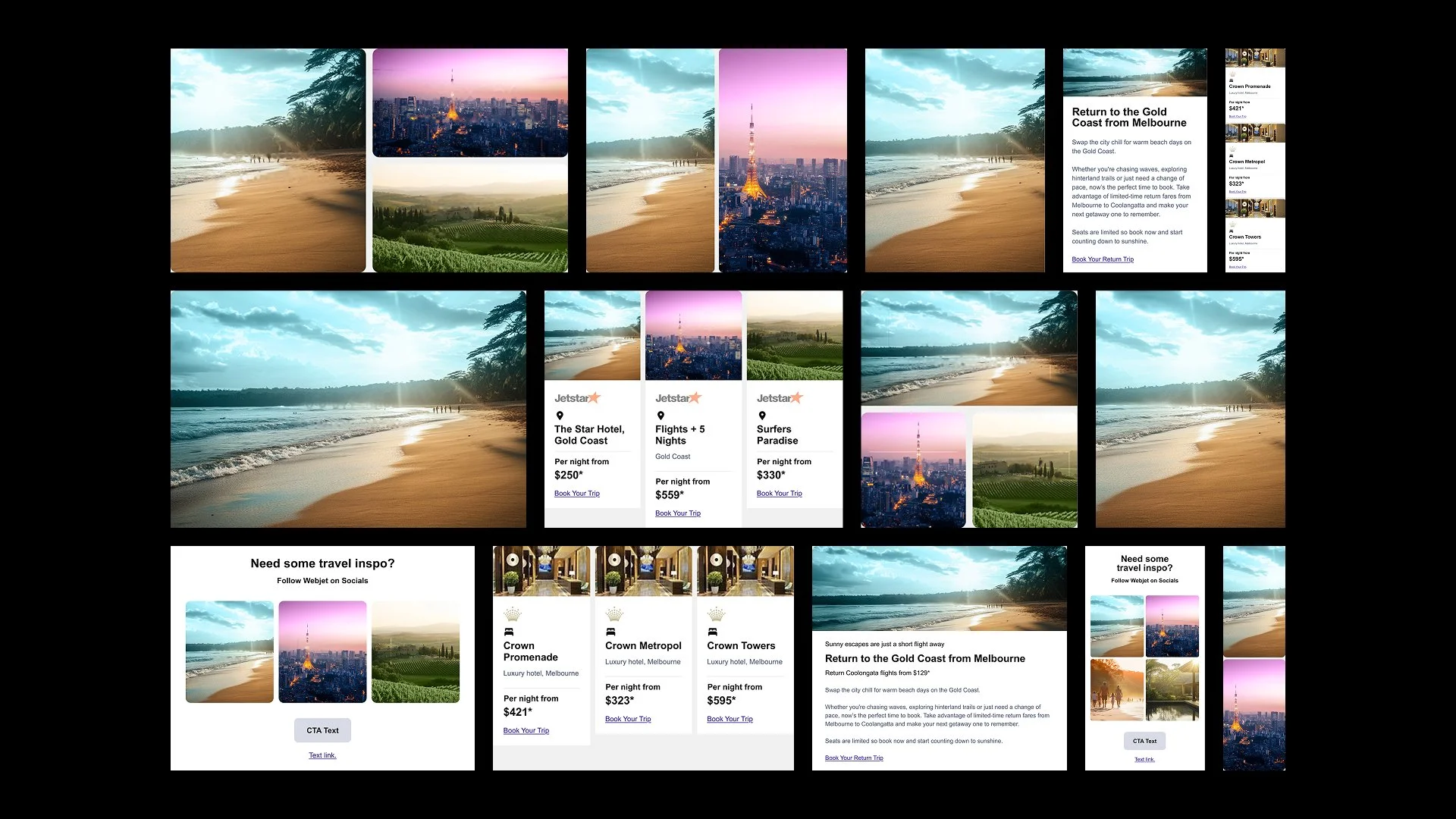Click Book Your Return Trip in the narrow Gold Coast card
The height and width of the screenshot is (819, 1456).
(x=1103, y=259)
